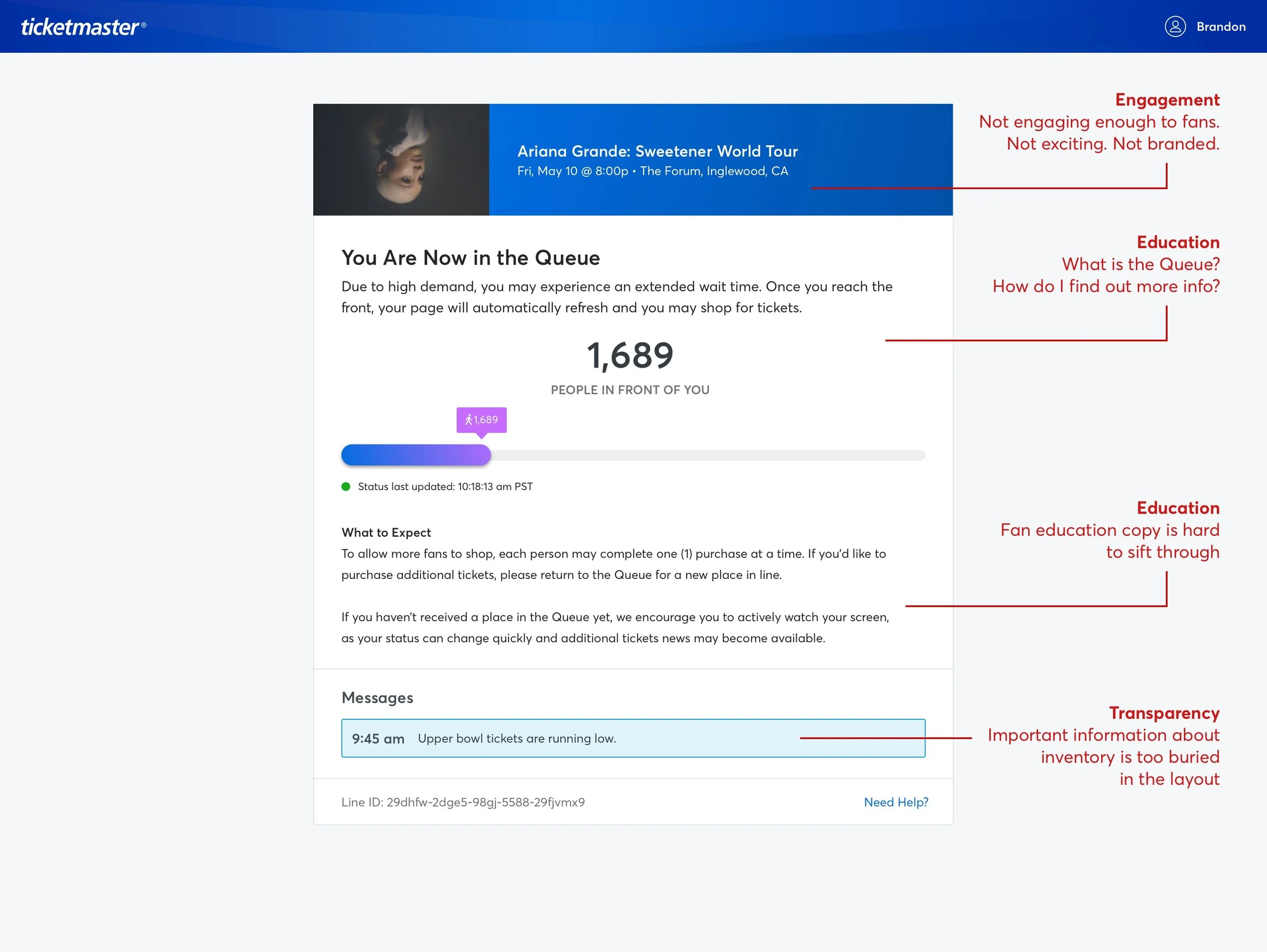Image resolution: width=1267 pixels, height=952 pixels.
Task: Click the Need Help? link
Action: point(896,802)
